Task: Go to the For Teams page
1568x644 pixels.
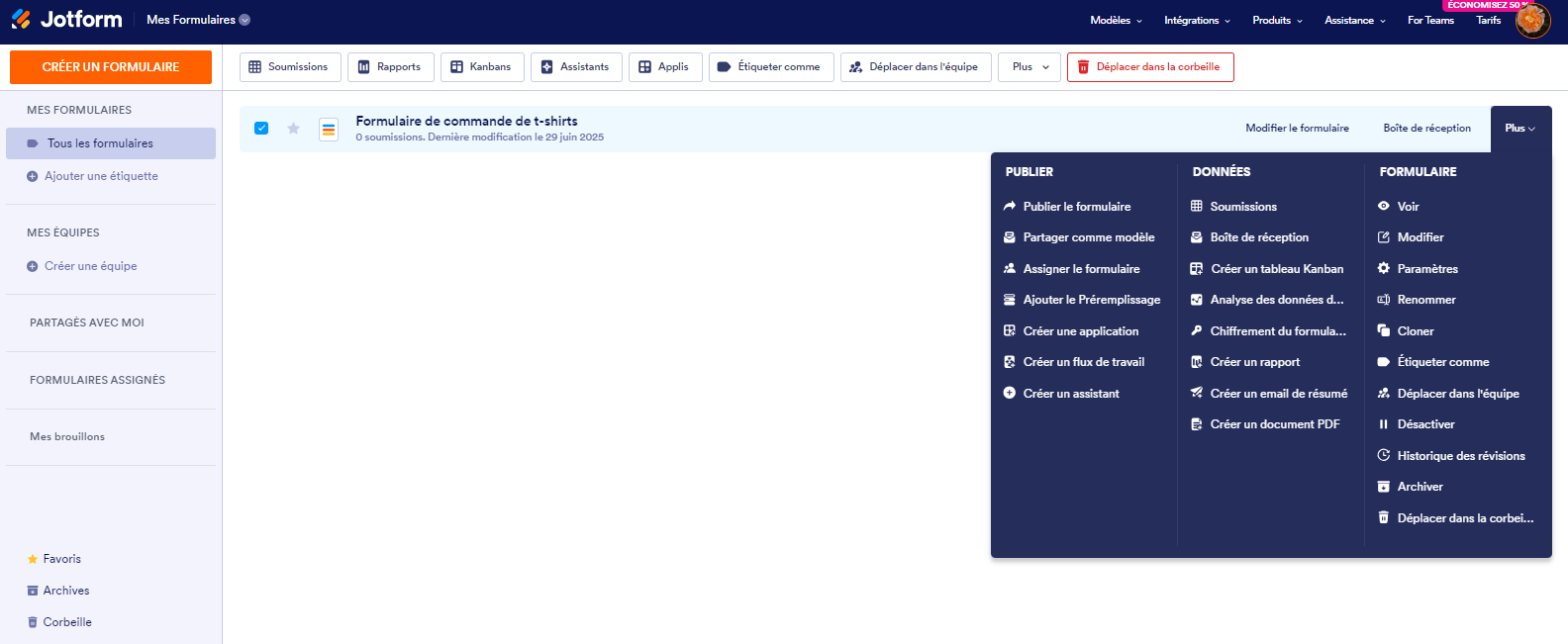Action: pos(1430,21)
